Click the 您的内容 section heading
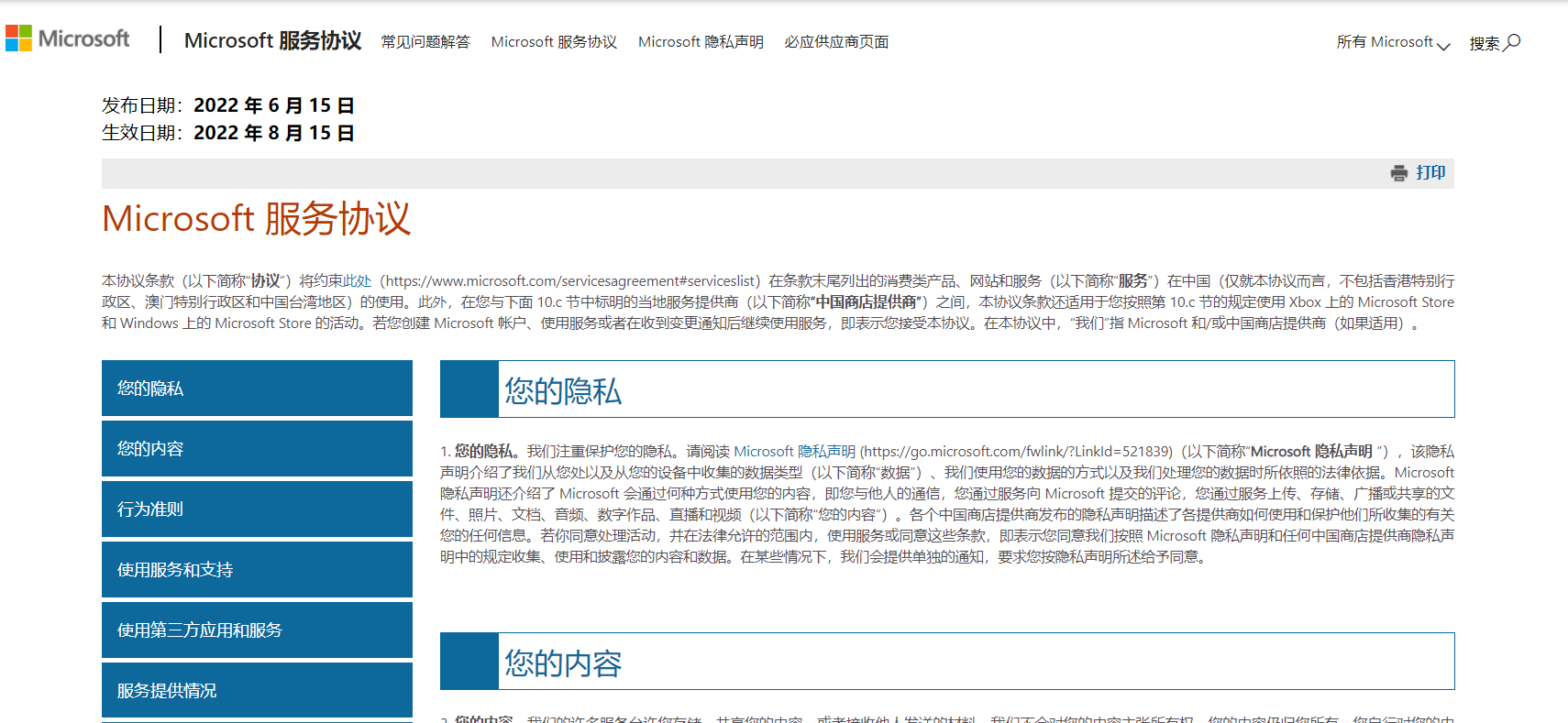 click(x=563, y=663)
